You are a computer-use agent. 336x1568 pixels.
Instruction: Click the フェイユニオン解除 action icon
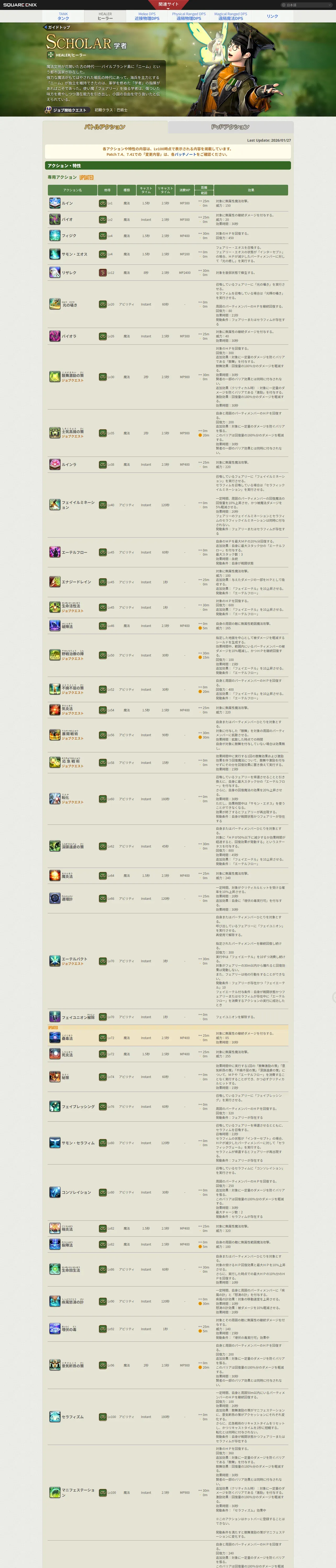click(x=55, y=1017)
